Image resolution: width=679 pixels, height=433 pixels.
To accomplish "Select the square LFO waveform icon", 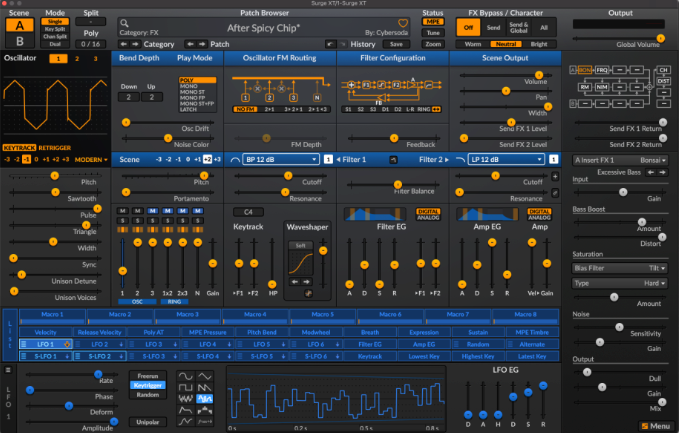I will click(x=186, y=388).
